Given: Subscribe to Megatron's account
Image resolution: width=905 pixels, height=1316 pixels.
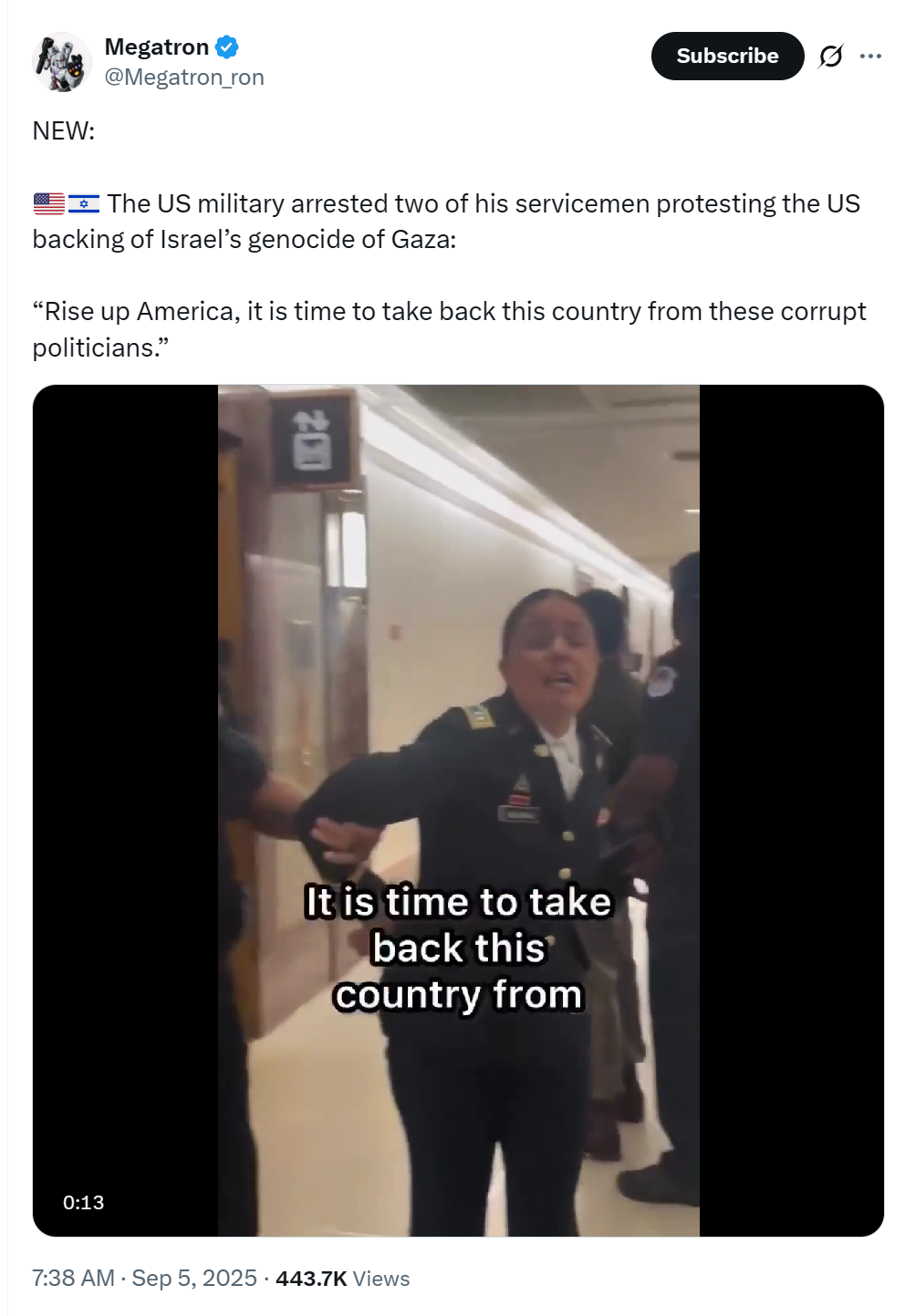Looking at the screenshot, I should coord(727,57).
